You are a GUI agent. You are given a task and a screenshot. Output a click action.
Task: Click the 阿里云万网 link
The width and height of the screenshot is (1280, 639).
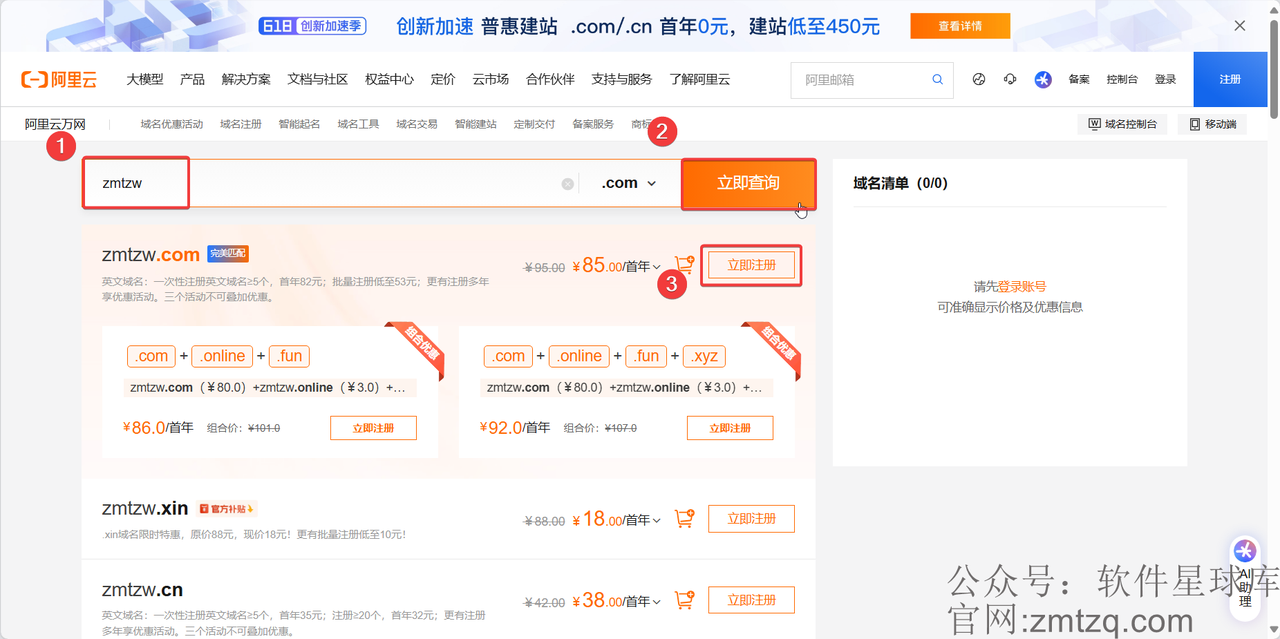55,124
